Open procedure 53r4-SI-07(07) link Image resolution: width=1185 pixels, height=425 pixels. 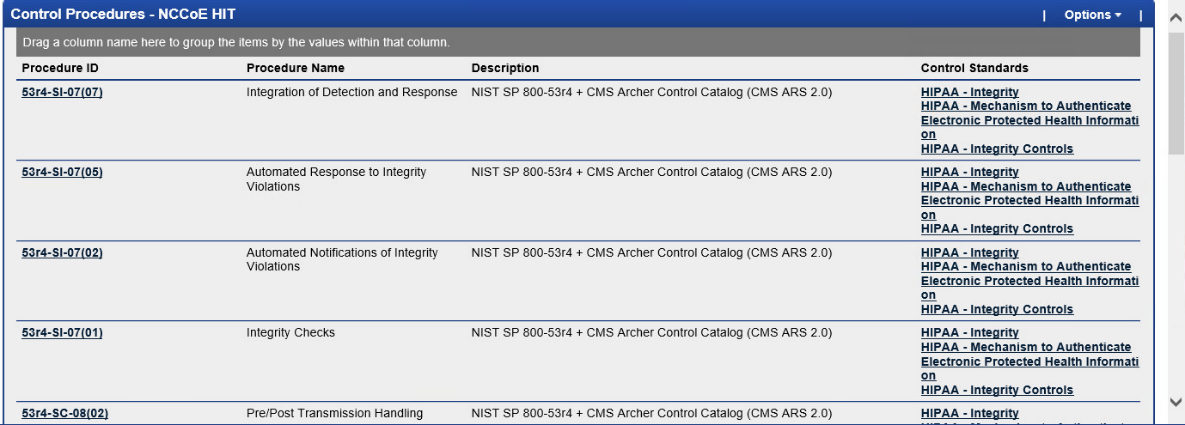point(62,92)
